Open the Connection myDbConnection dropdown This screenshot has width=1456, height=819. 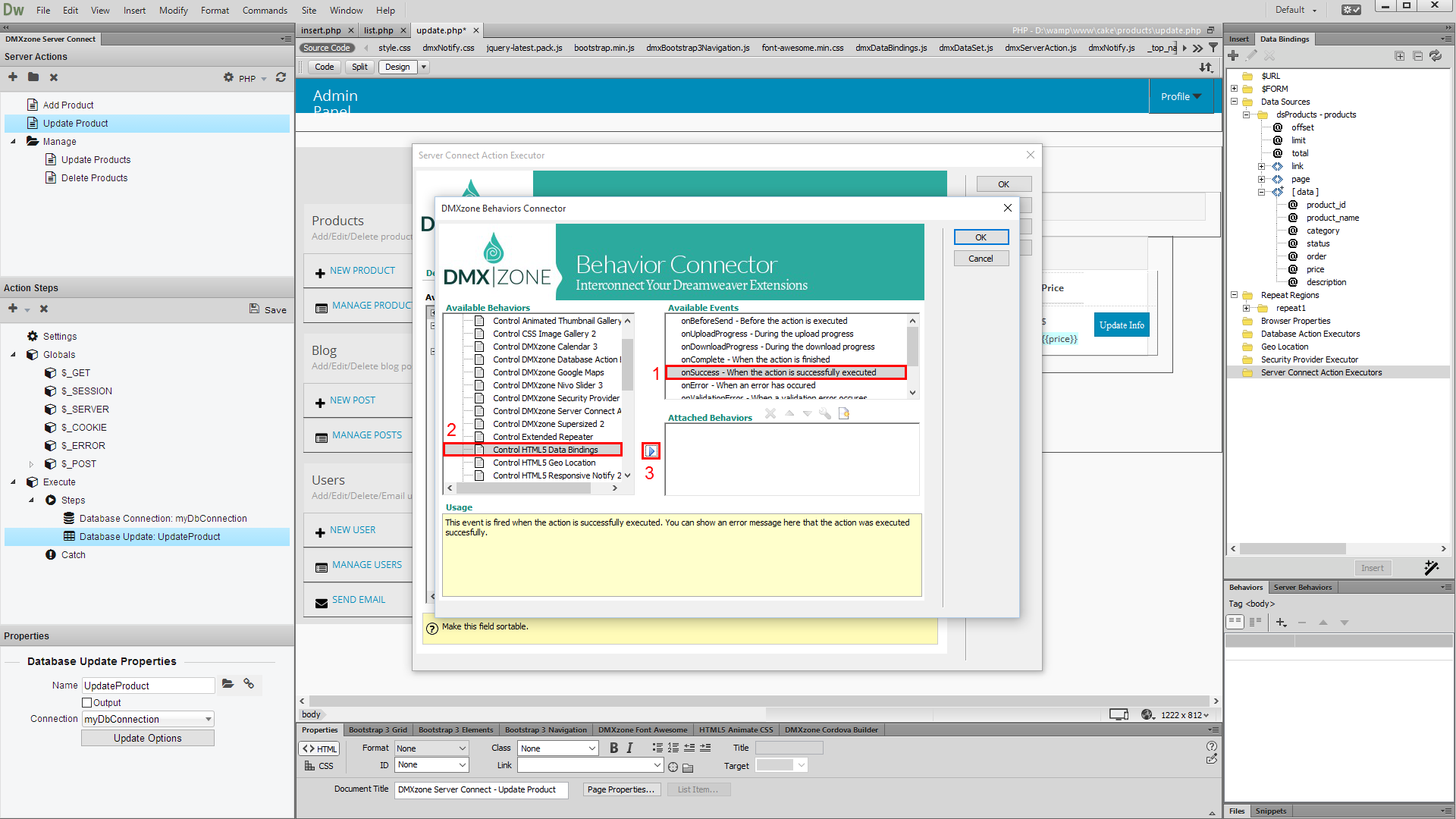tap(148, 719)
